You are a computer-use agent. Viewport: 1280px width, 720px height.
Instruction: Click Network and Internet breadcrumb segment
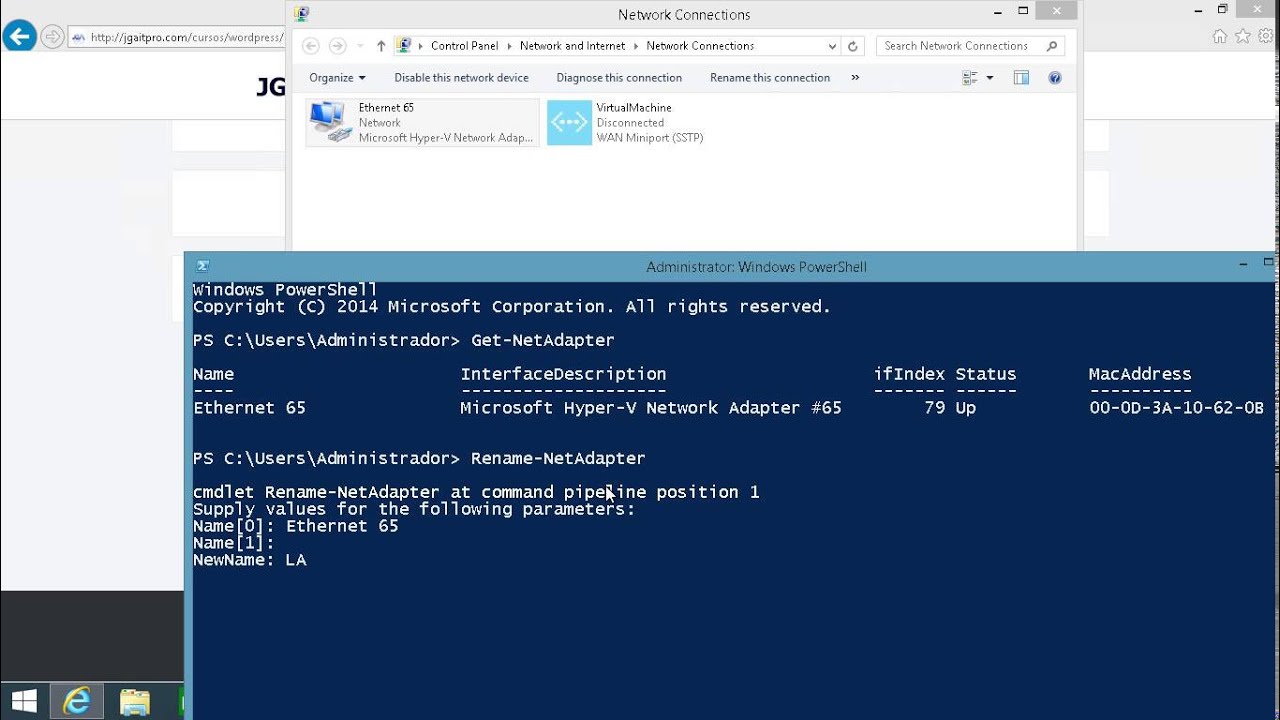572,46
